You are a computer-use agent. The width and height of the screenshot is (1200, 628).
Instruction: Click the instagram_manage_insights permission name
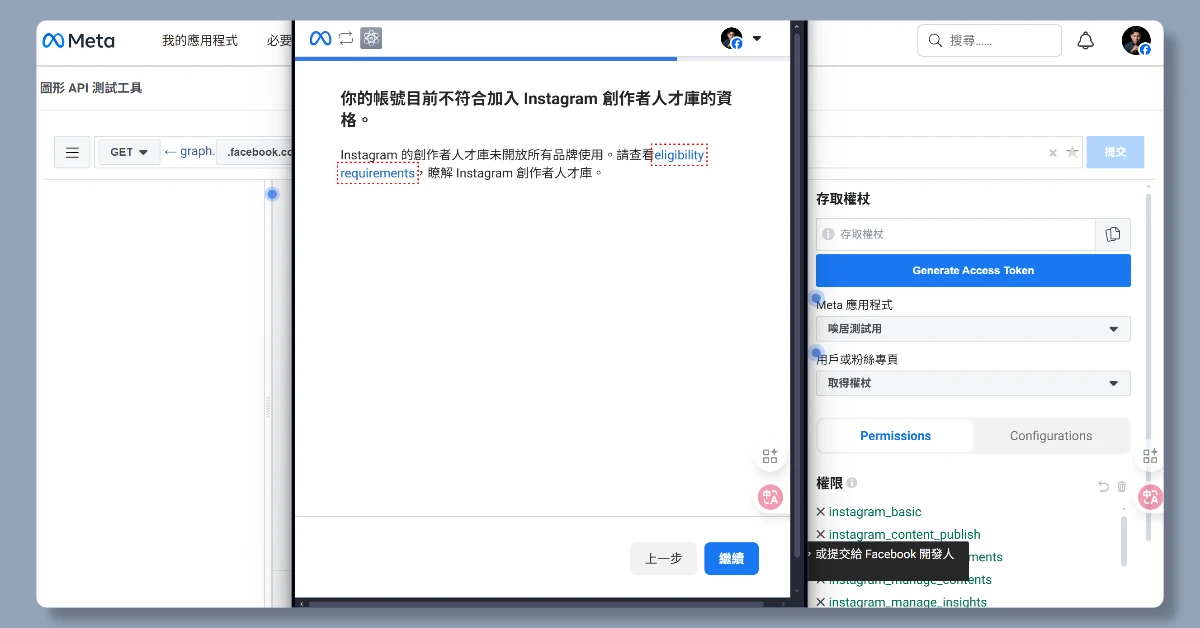point(908,602)
